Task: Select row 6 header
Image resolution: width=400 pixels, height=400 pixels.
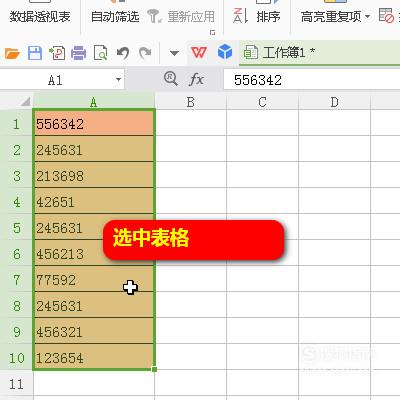Action: click(16, 254)
